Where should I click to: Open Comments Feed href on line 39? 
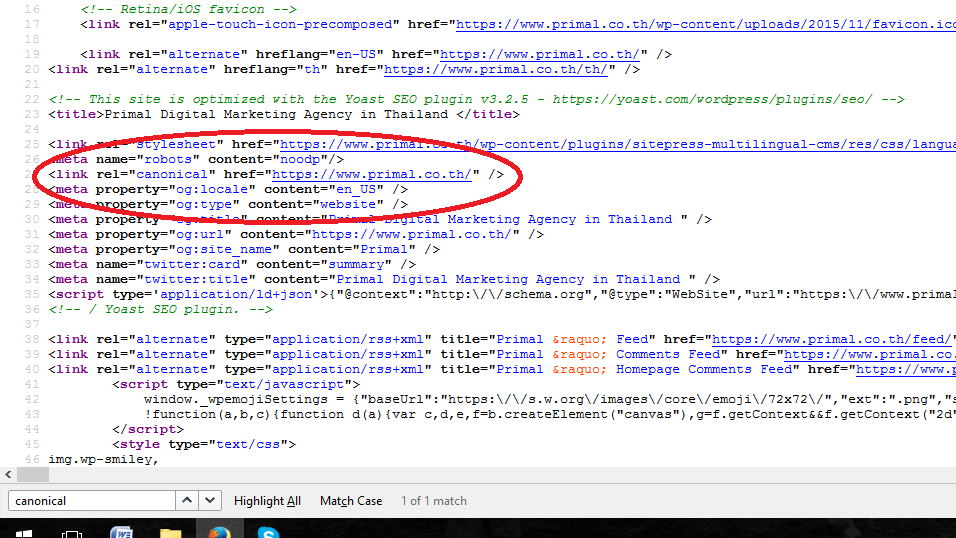pos(869,354)
